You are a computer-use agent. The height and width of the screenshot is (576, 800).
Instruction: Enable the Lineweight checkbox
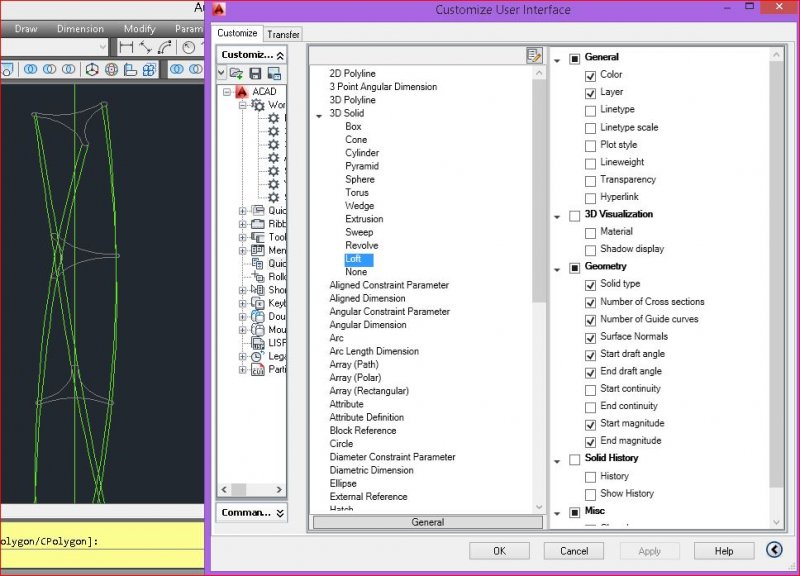[x=590, y=164]
